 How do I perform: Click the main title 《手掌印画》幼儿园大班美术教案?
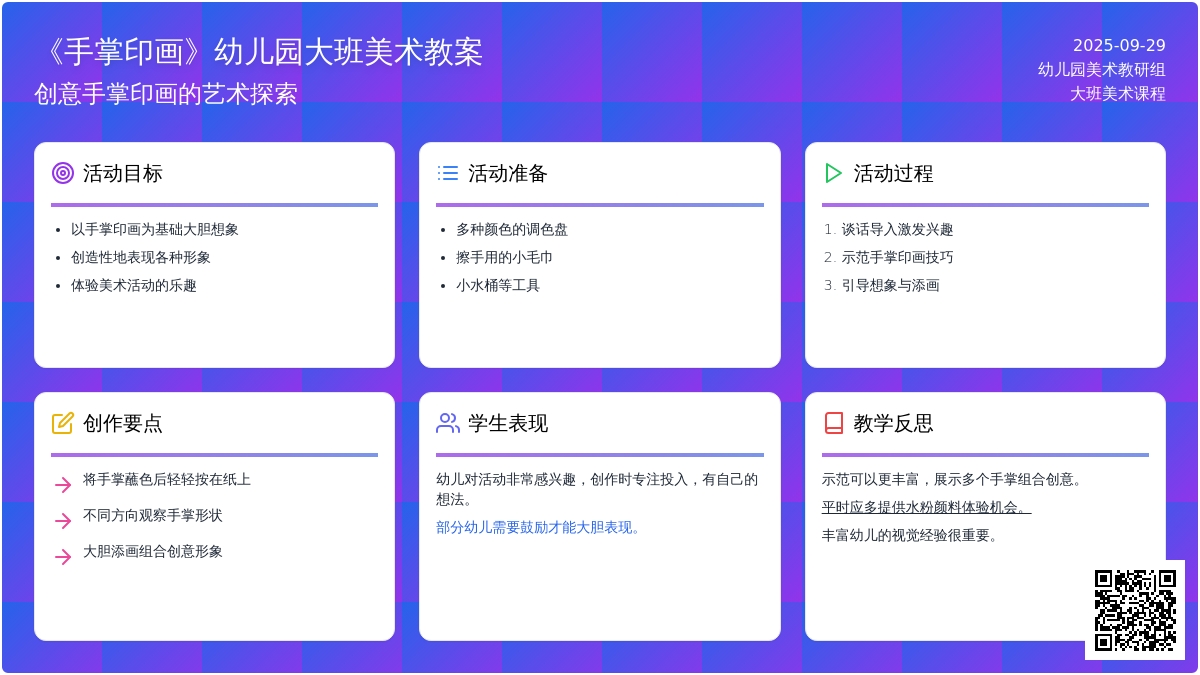pos(259,52)
